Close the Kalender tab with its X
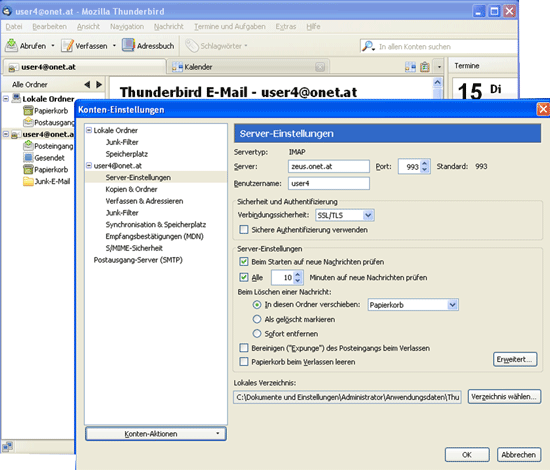The height and width of the screenshot is (470, 550). point(320,67)
